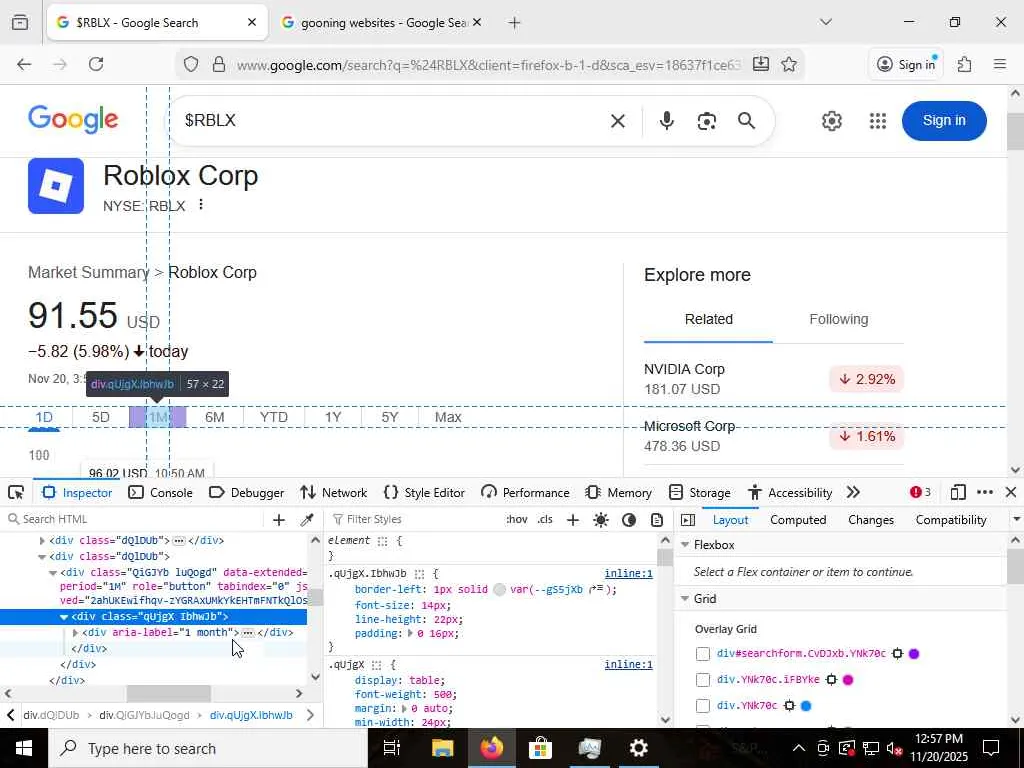The height and width of the screenshot is (768, 1024).
Task: Expand the first collapsed dQlDUb div
Action: pyautogui.click(x=42, y=541)
